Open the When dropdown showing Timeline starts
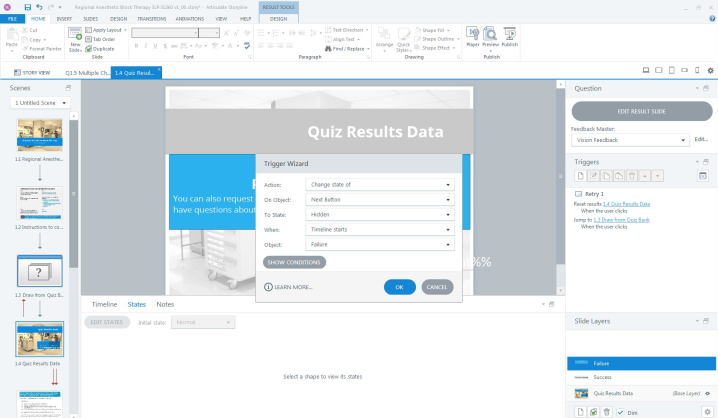This screenshot has height=418, width=718. [x=380, y=229]
